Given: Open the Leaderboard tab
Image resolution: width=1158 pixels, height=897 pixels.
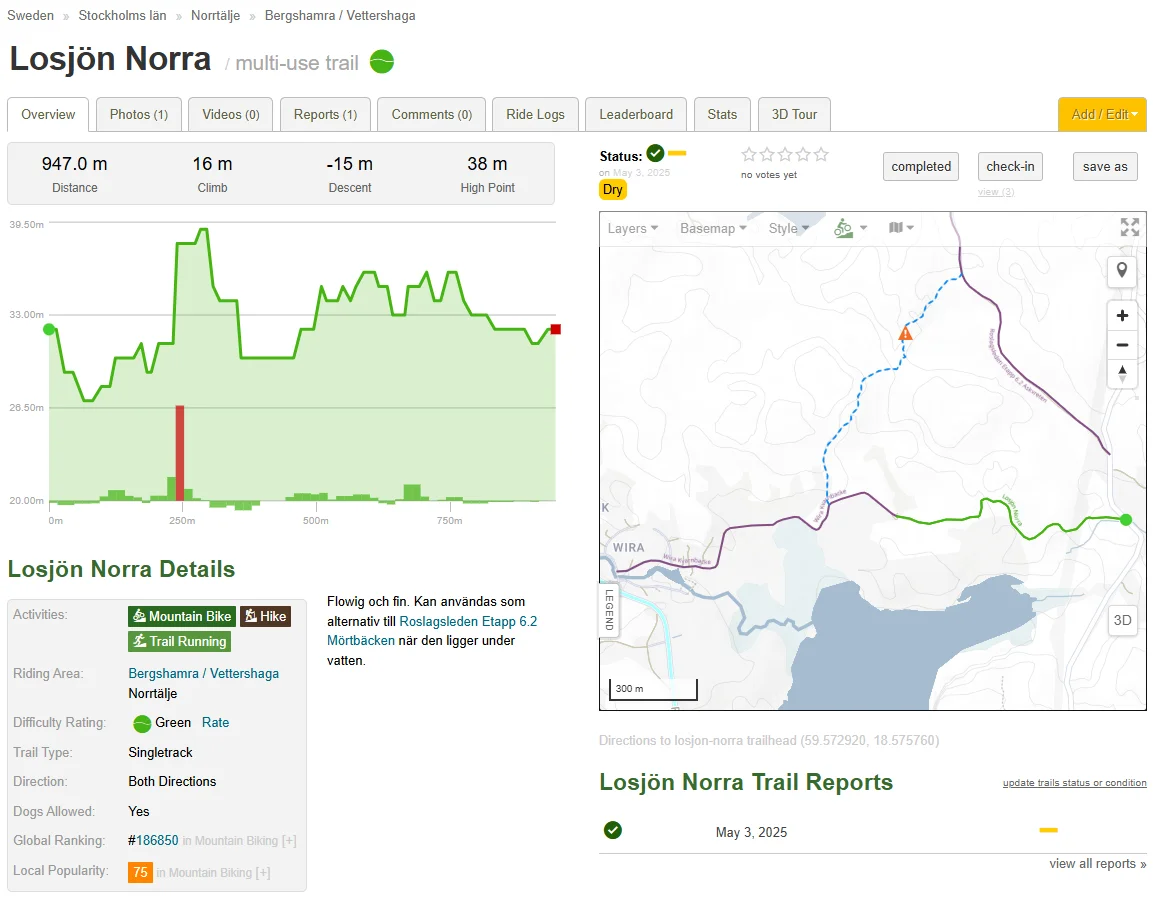Looking at the screenshot, I should click(636, 115).
